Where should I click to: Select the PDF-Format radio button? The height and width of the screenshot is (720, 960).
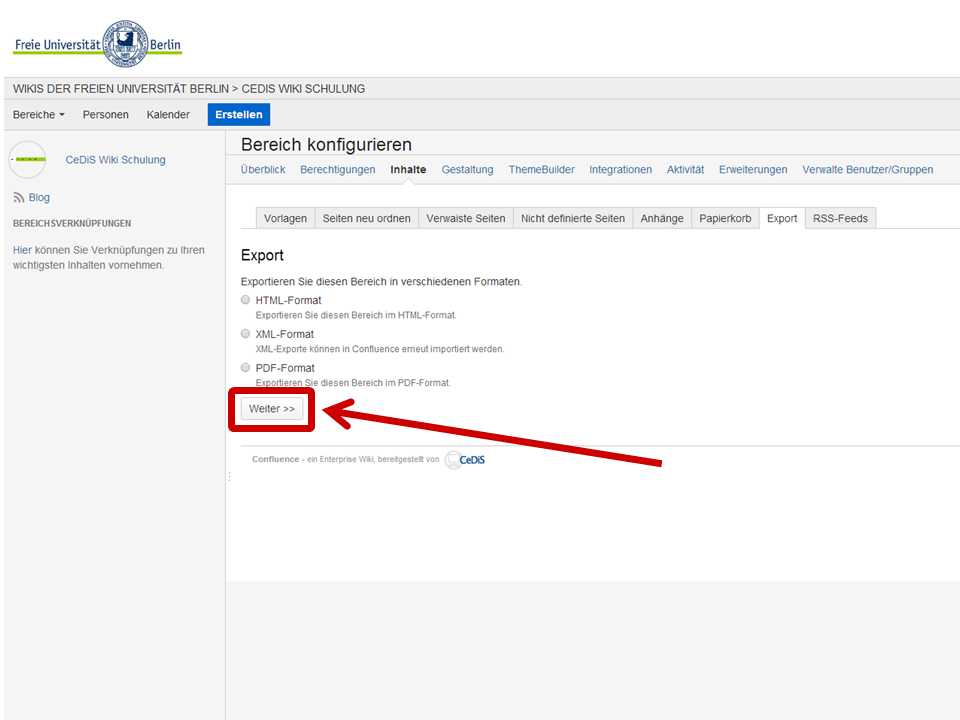[246, 367]
